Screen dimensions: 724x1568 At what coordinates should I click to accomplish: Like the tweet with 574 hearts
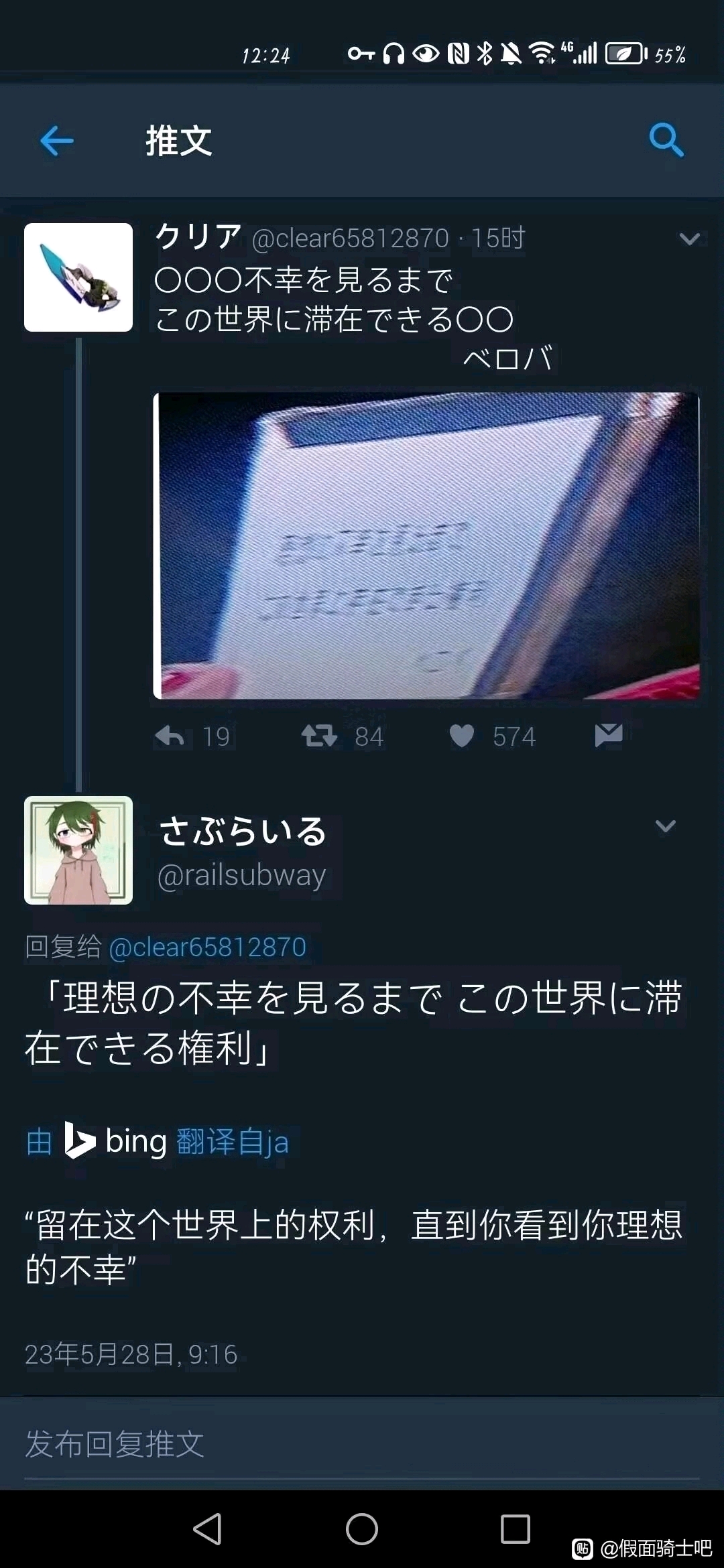[x=461, y=736]
